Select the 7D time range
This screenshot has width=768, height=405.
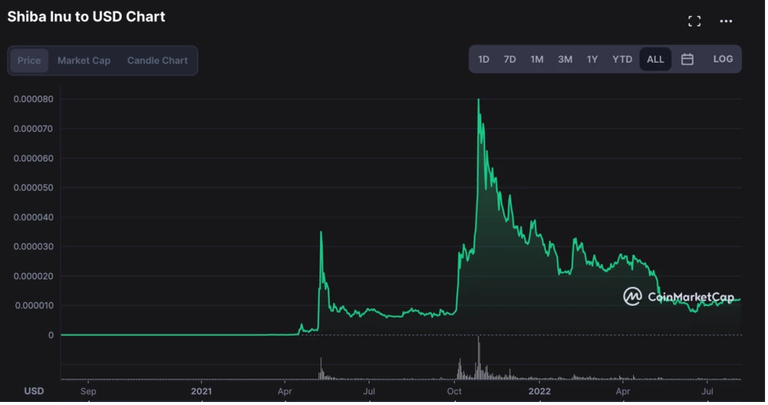tap(509, 59)
